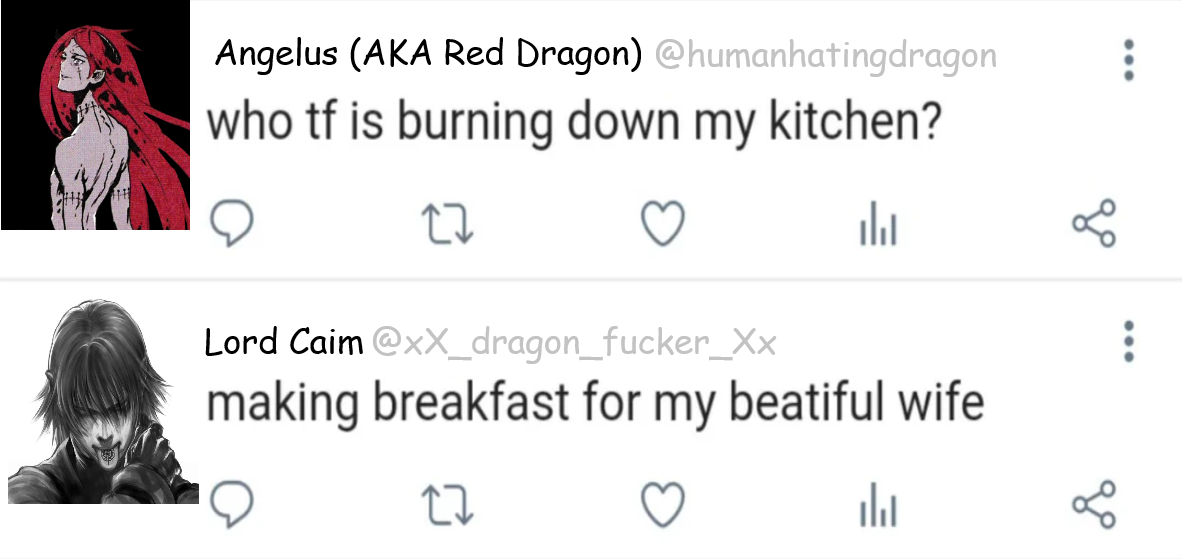Open Angelus's red-haired profile picture
This screenshot has width=1182, height=559.
point(96,115)
